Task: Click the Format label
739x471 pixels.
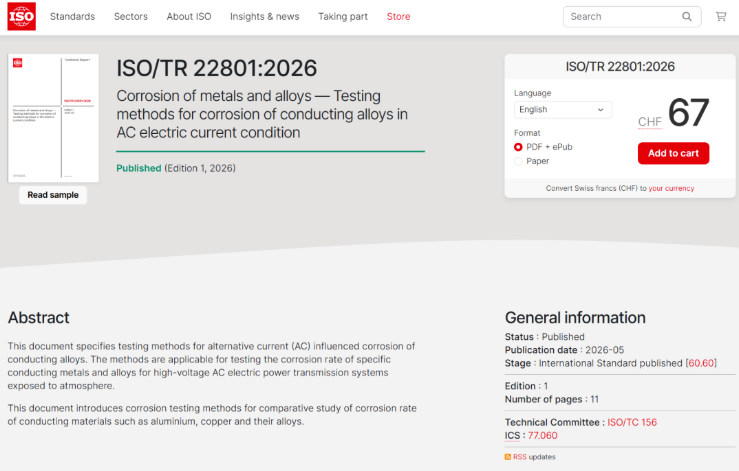Action: [x=527, y=133]
